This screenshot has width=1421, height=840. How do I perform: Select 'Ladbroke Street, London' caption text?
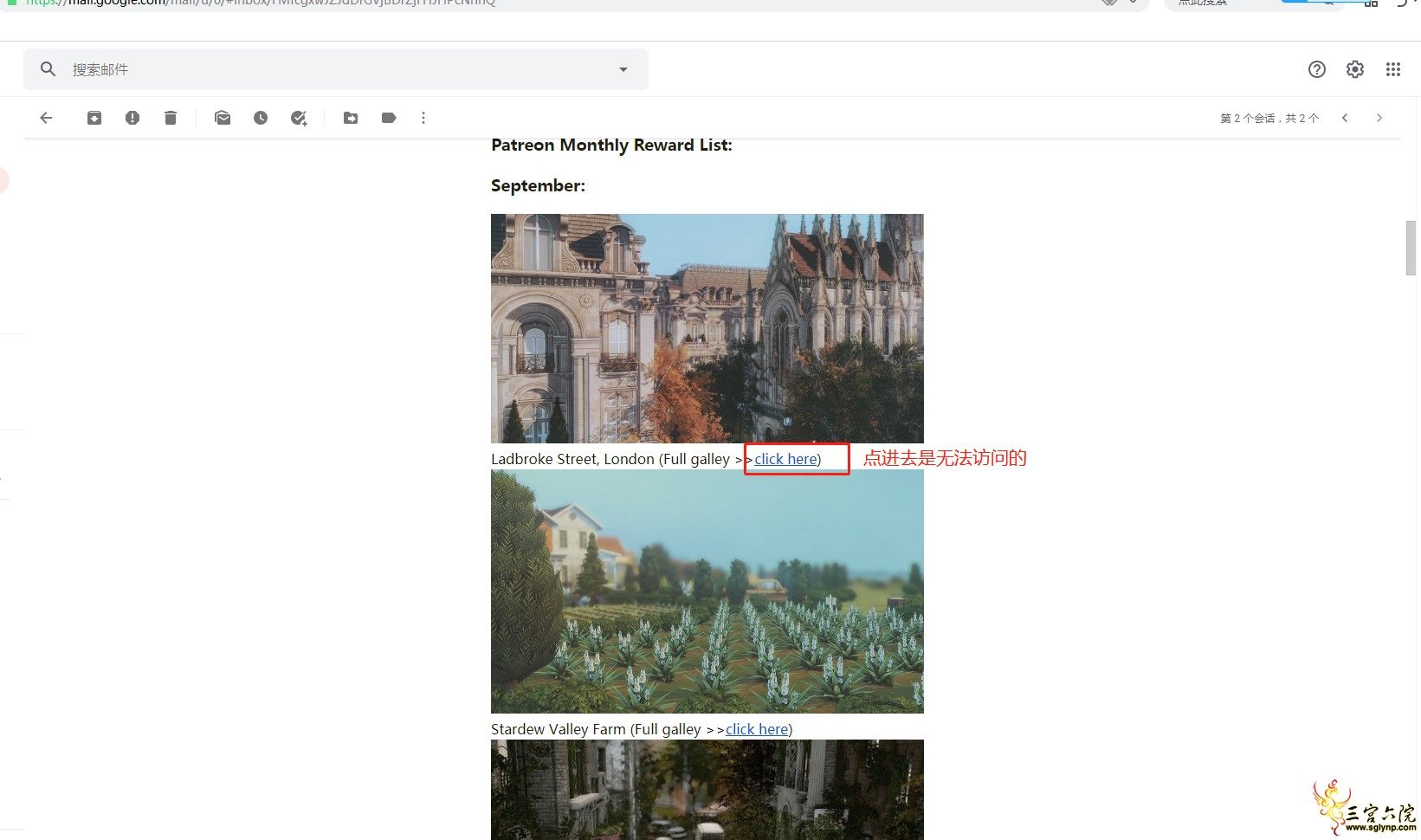point(572,459)
